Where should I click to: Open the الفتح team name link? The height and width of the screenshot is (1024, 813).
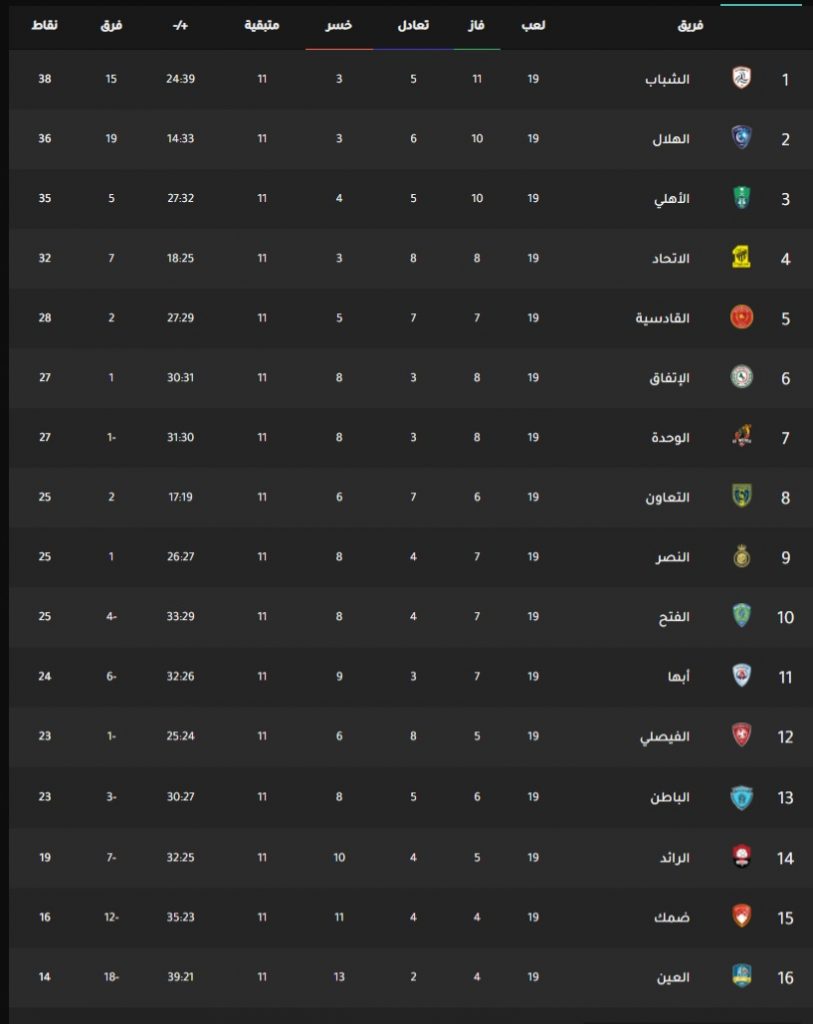coord(674,617)
